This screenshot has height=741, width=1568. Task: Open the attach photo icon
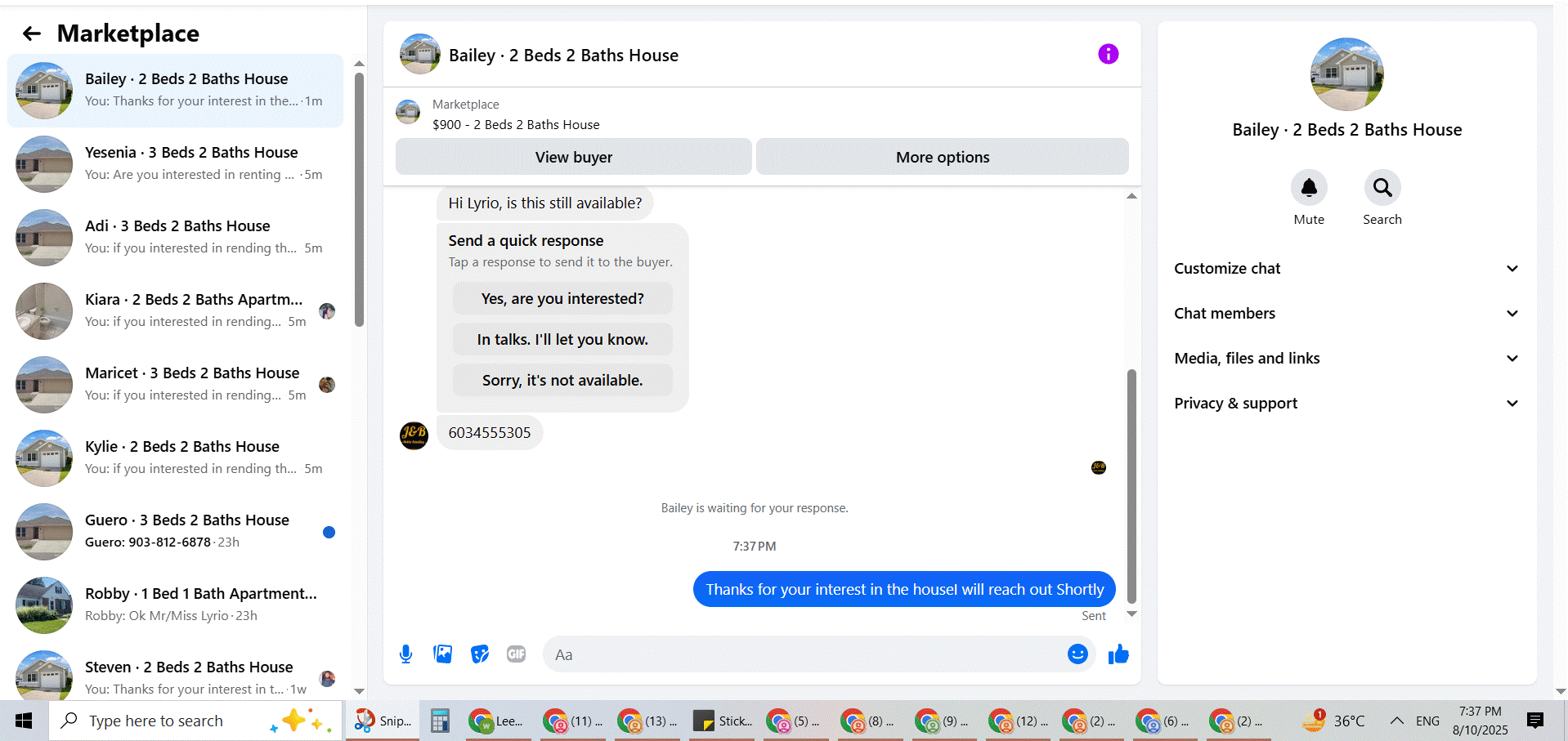(x=442, y=654)
